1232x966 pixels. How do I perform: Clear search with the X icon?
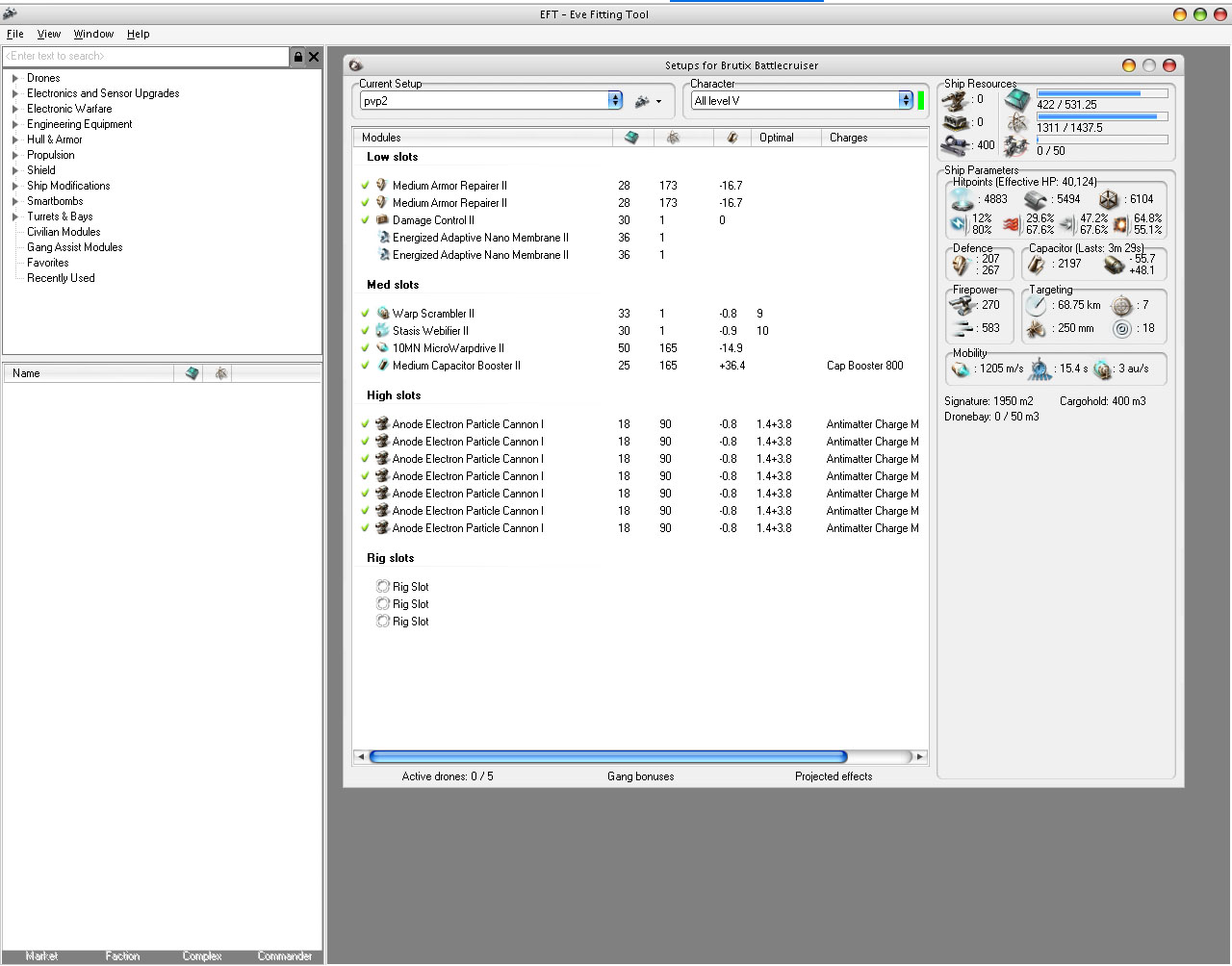pos(314,57)
